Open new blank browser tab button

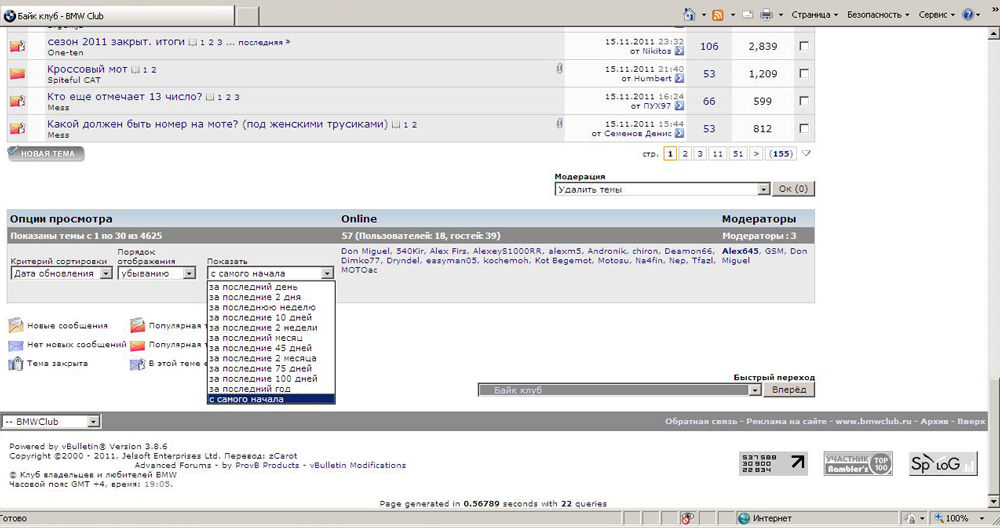[247, 15]
